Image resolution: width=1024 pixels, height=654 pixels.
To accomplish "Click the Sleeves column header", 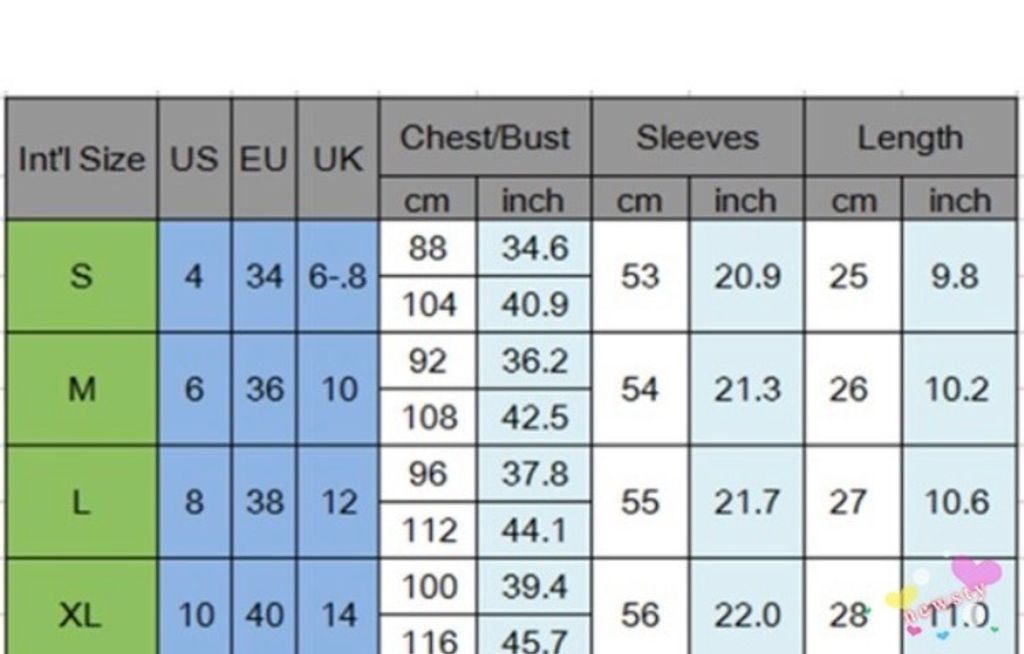I will 697,138.
